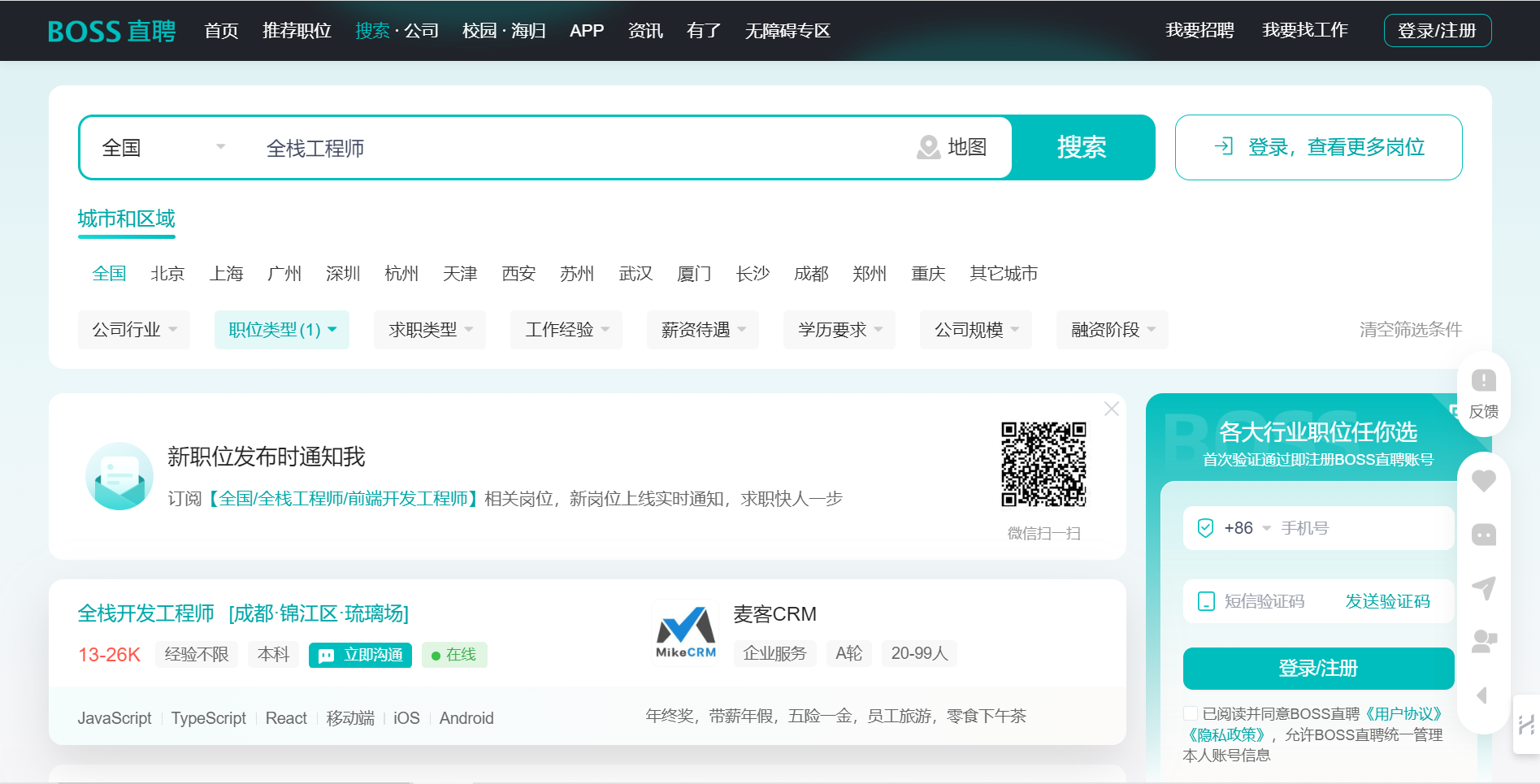Viewport: 1540px width, 784px height.
Task: Click the BOSS直聘 logo
Action: coord(112,31)
